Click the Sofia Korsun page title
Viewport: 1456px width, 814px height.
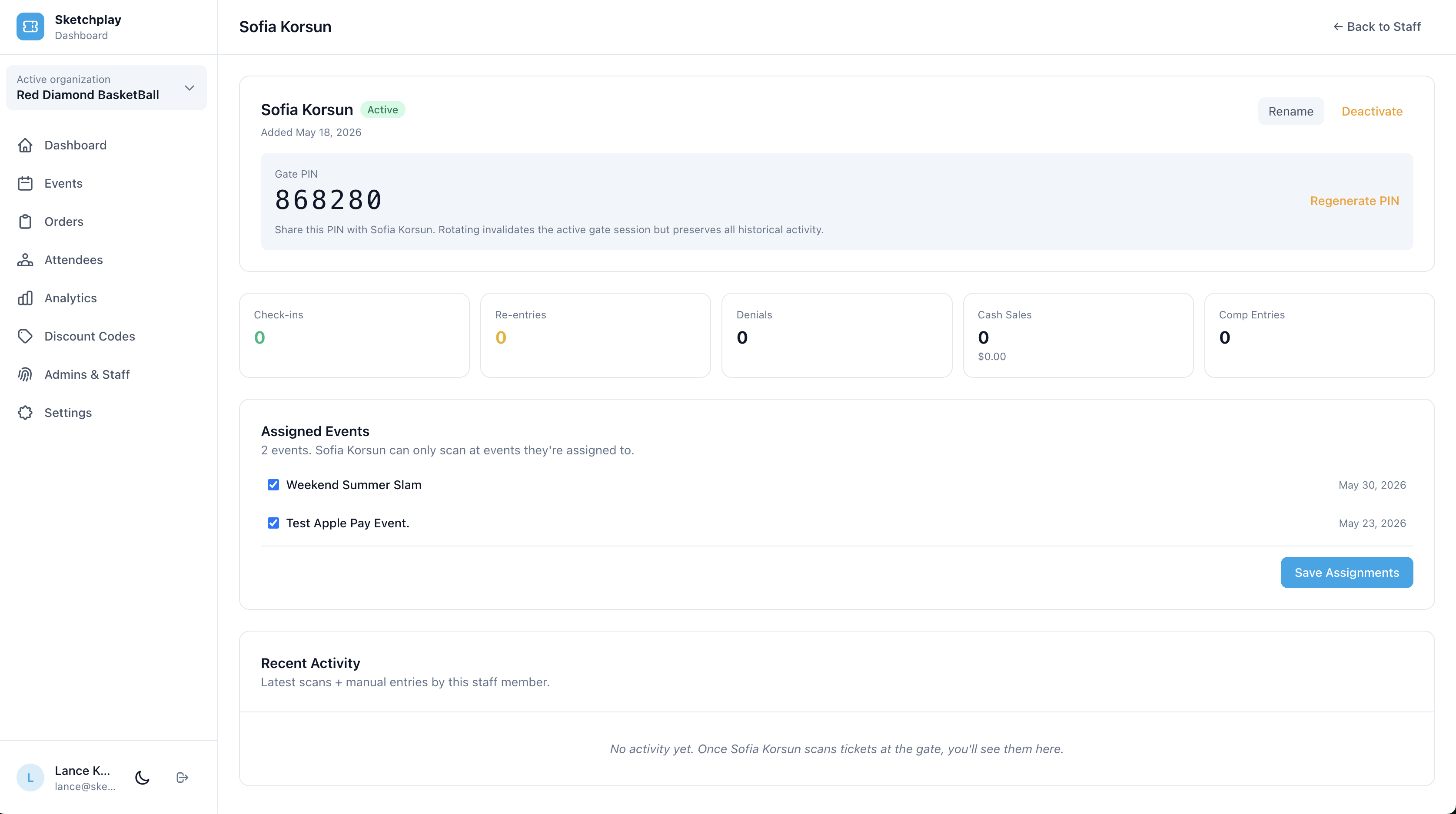pyautogui.click(x=285, y=26)
